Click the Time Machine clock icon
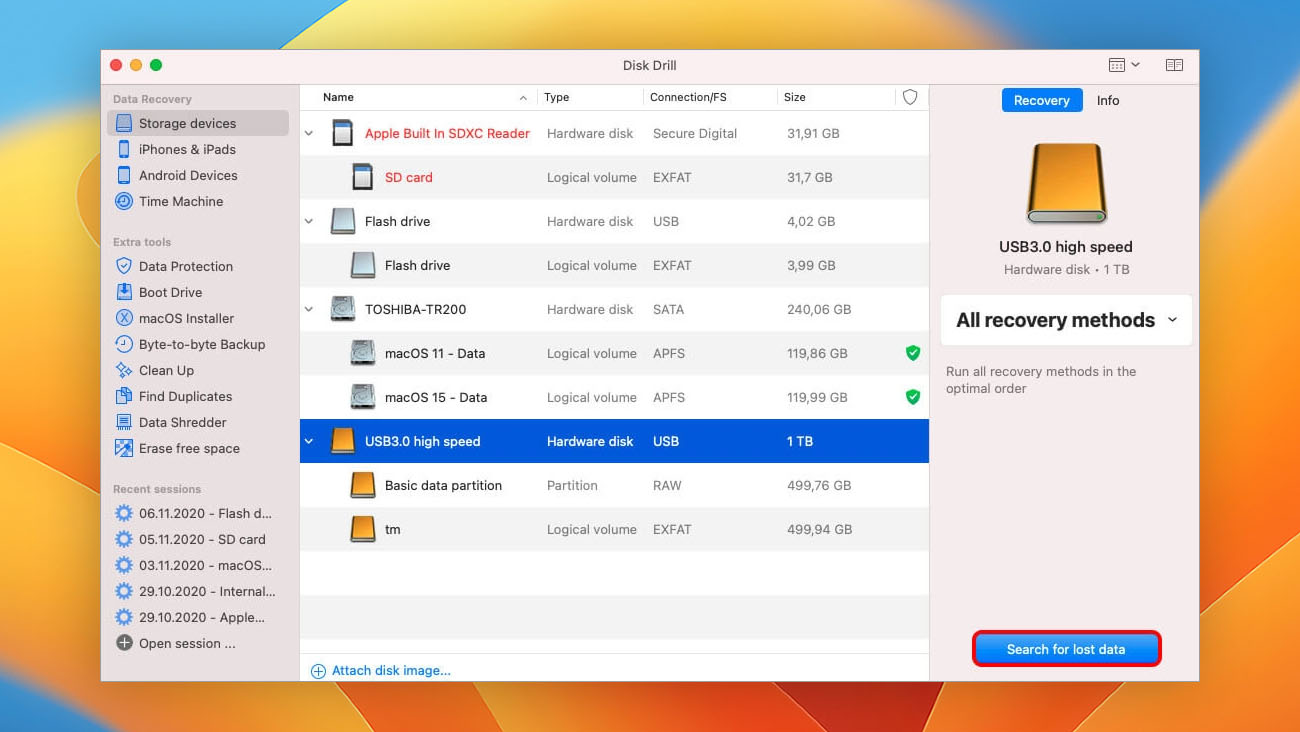 [124, 201]
